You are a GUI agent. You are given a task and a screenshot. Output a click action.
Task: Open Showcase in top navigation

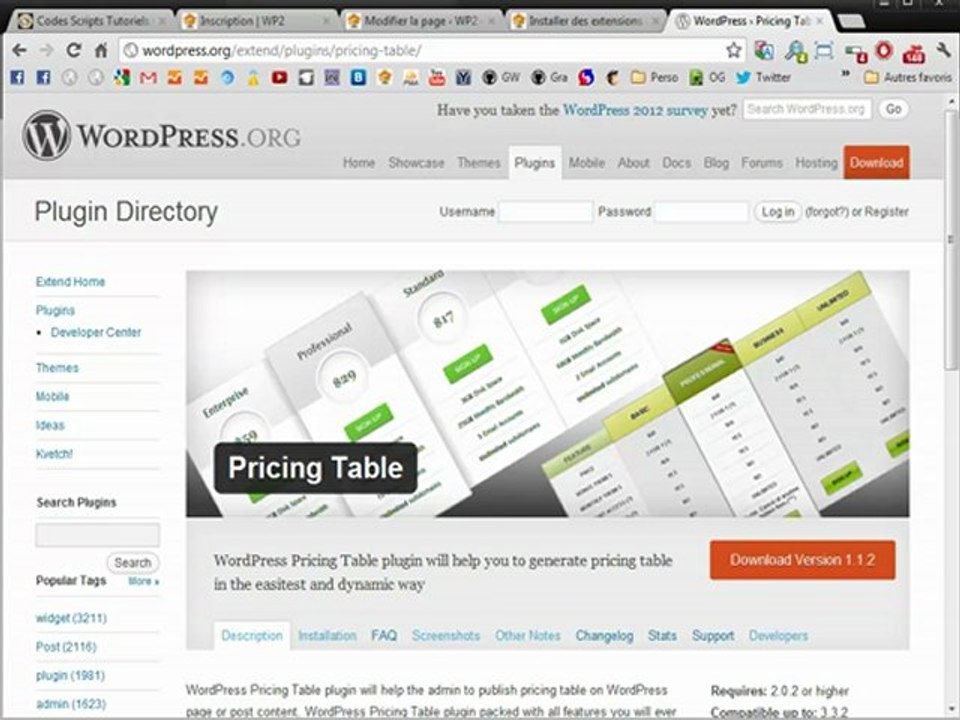click(x=416, y=163)
